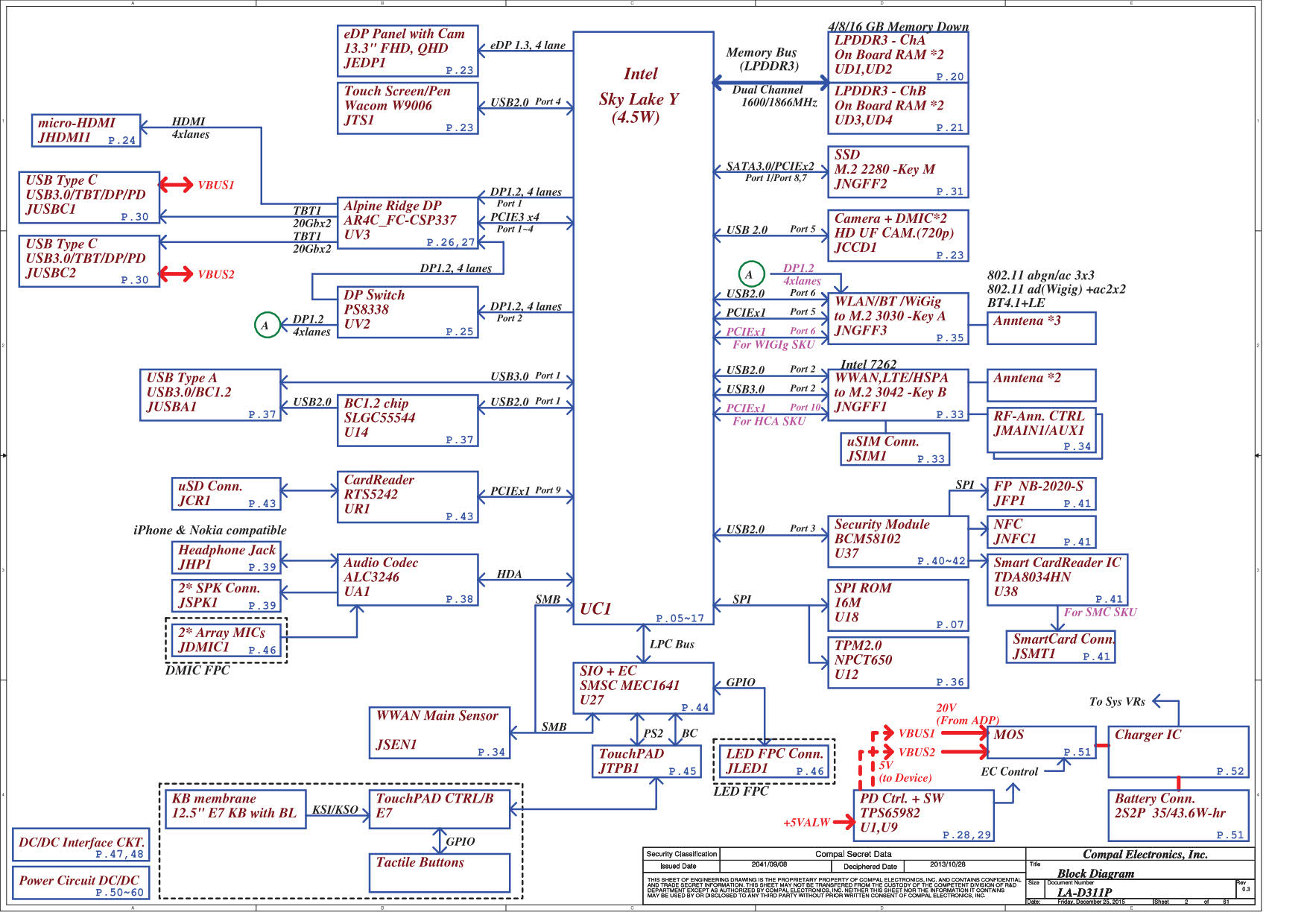Click the DP Switch PS8338 block
Viewport: 1307px width, 924px height.
[x=408, y=312]
